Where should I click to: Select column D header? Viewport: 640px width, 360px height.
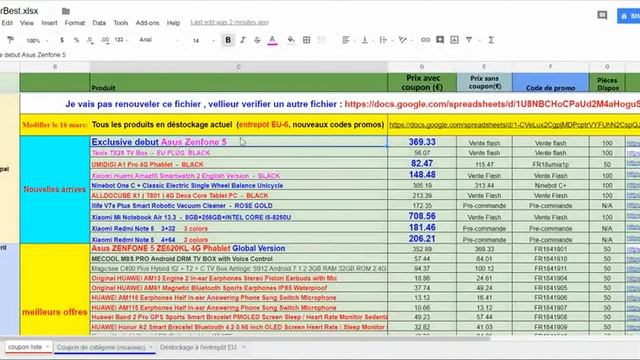tap(422, 67)
